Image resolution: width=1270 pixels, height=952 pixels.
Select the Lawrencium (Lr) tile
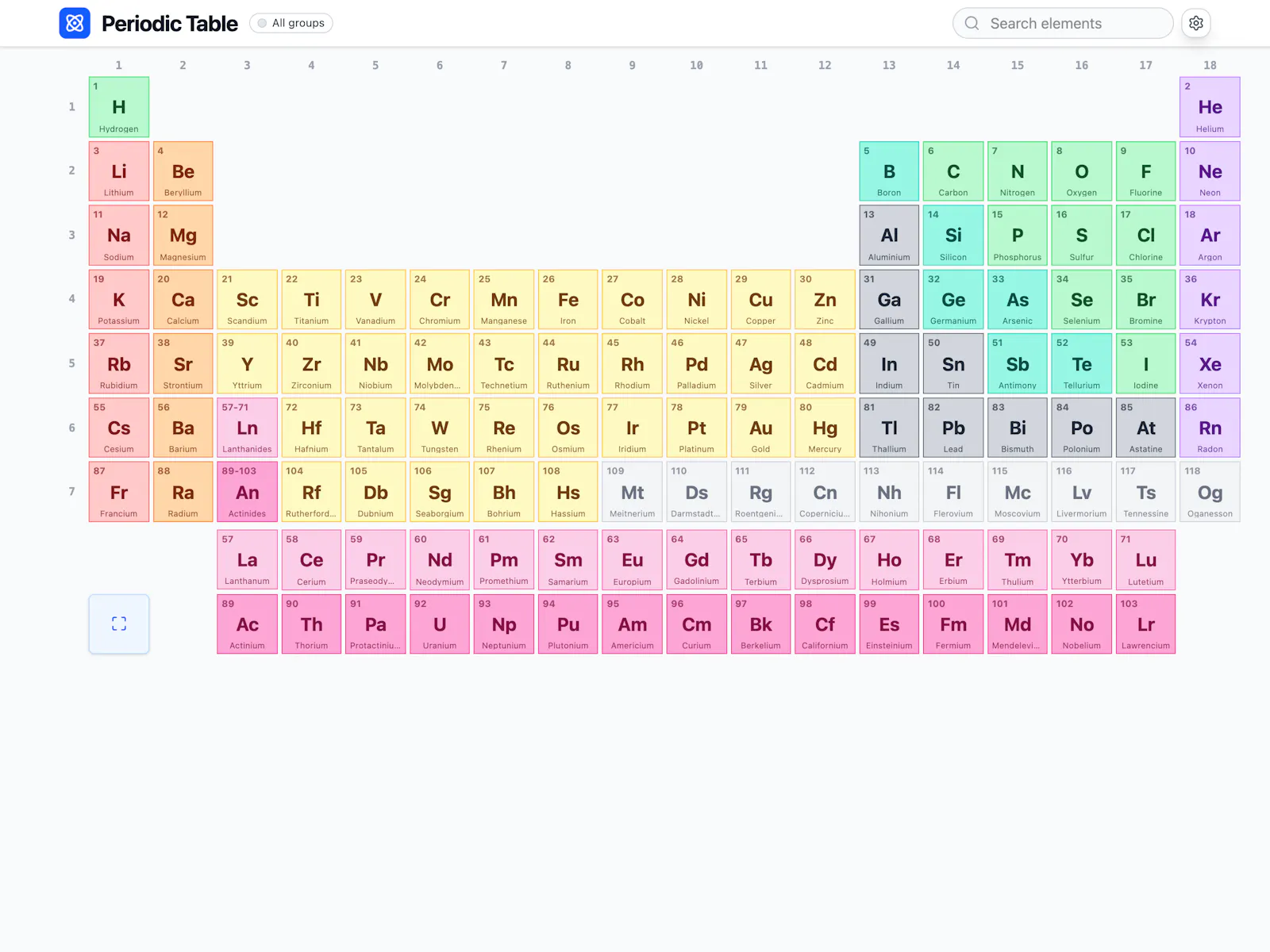1145,624
